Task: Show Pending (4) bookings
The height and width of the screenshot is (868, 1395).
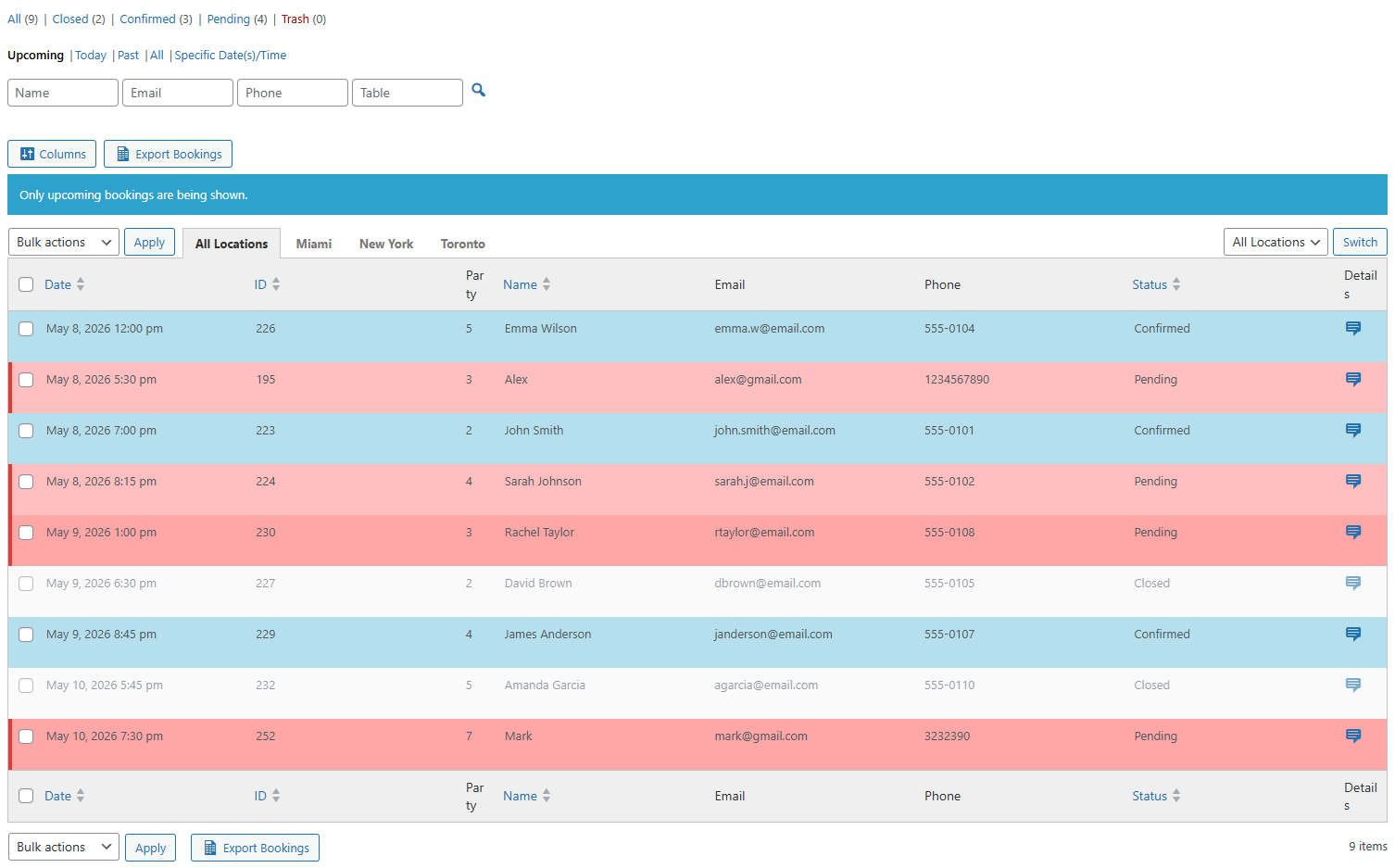Action: [237, 19]
